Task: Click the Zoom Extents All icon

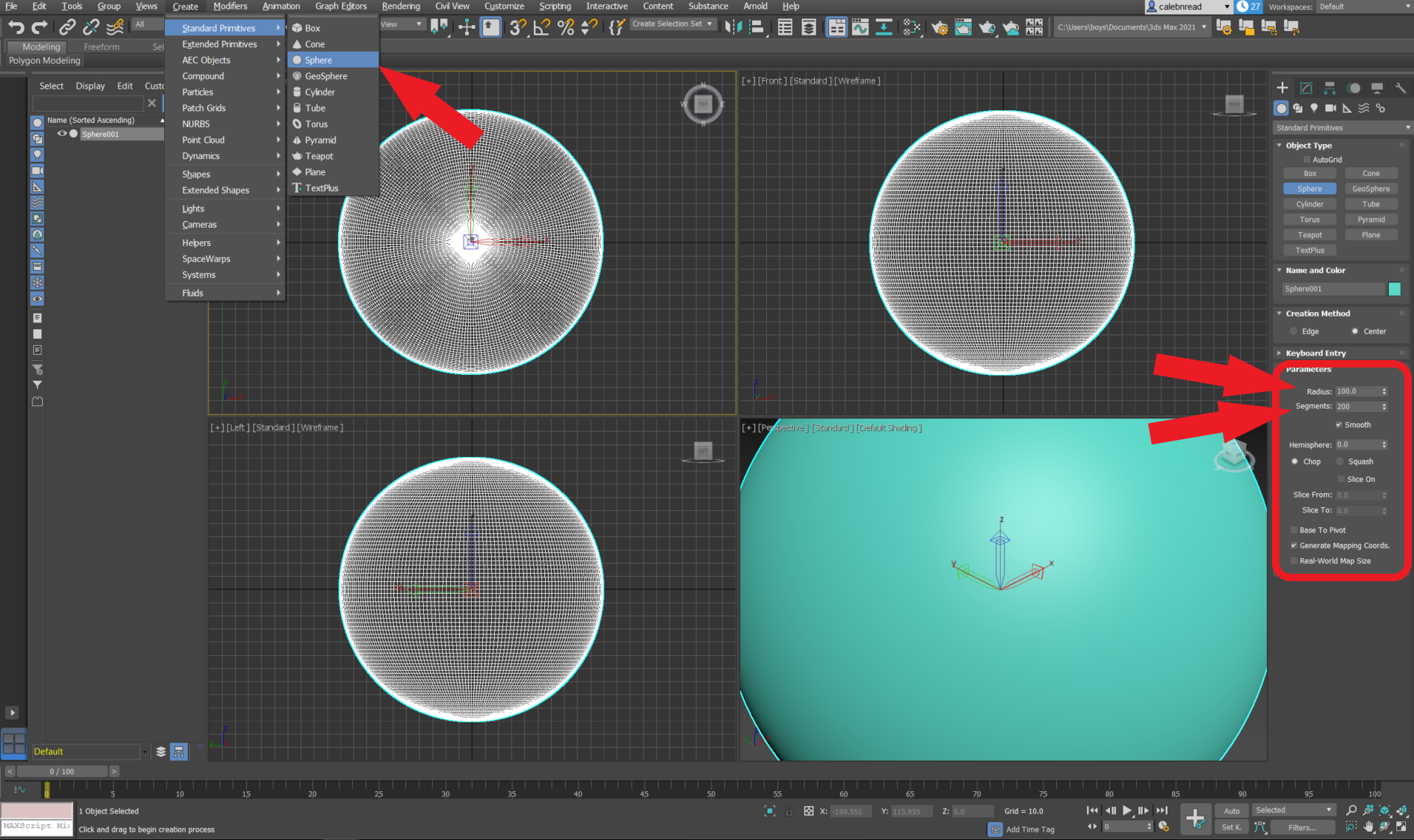Action: click(1401, 810)
